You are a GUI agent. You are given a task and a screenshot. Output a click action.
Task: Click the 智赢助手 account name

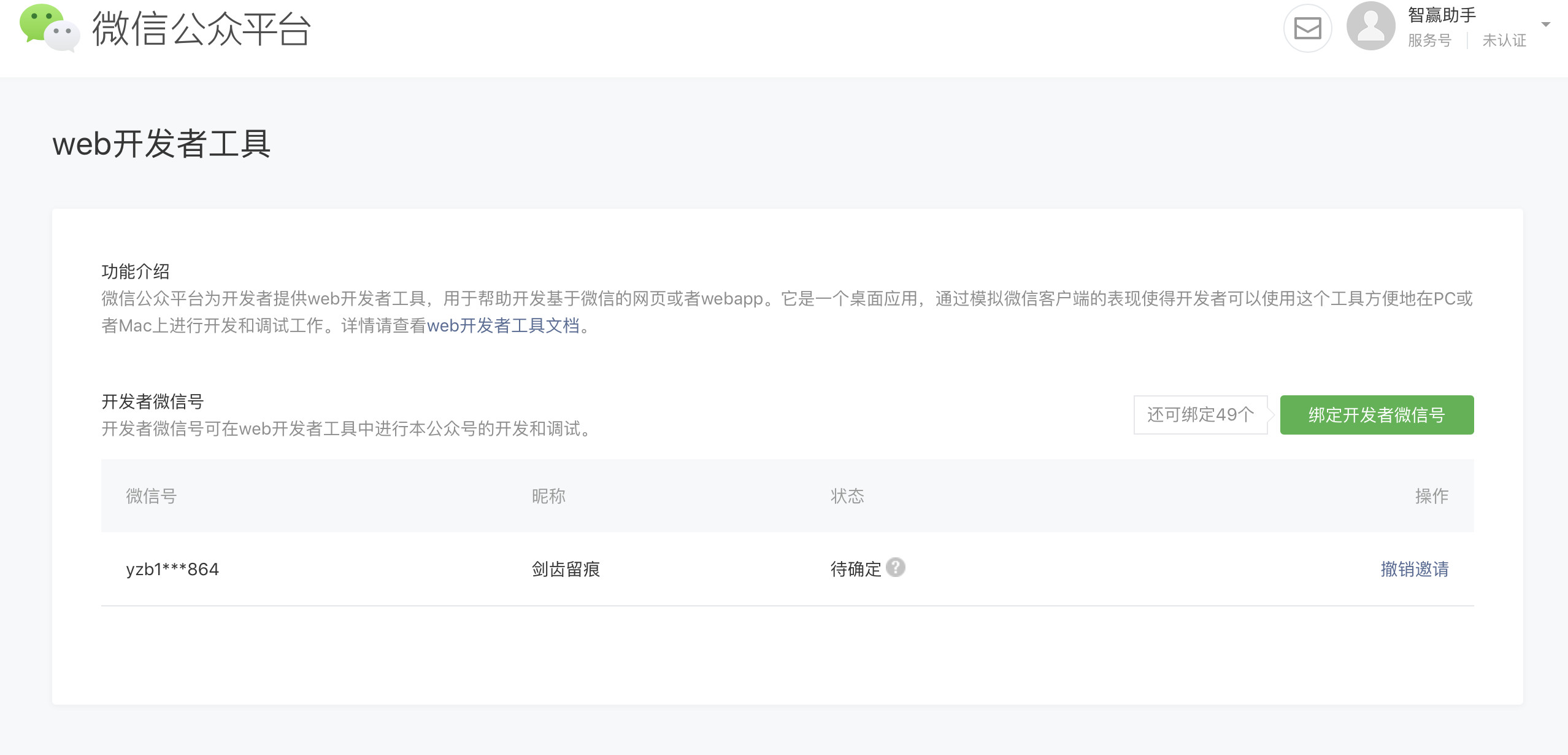coord(1442,15)
